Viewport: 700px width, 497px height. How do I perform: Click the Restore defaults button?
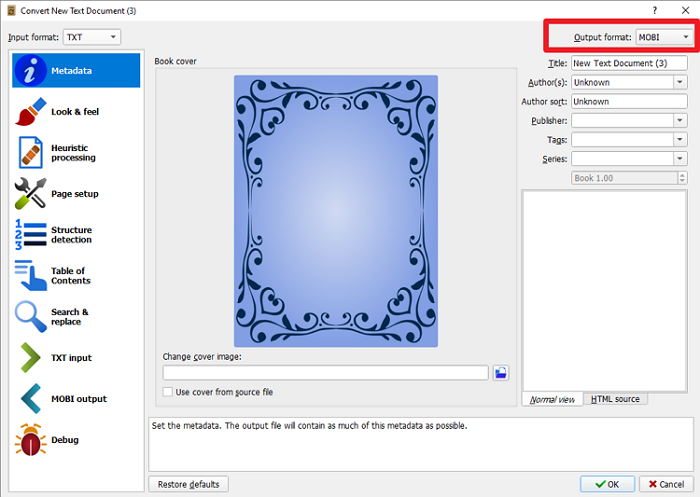[x=188, y=484]
